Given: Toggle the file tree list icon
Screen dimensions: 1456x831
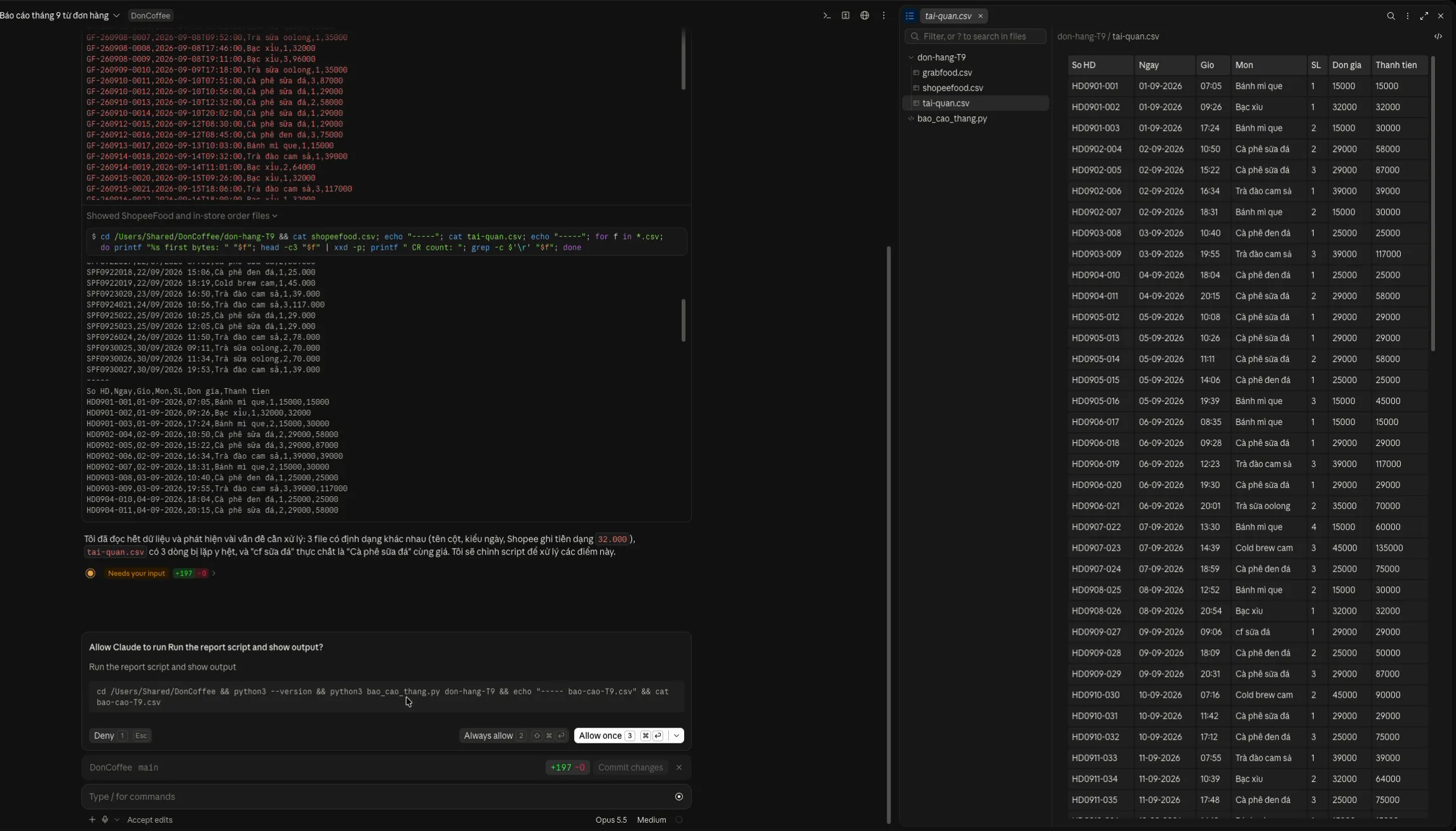Looking at the screenshot, I should [x=910, y=16].
